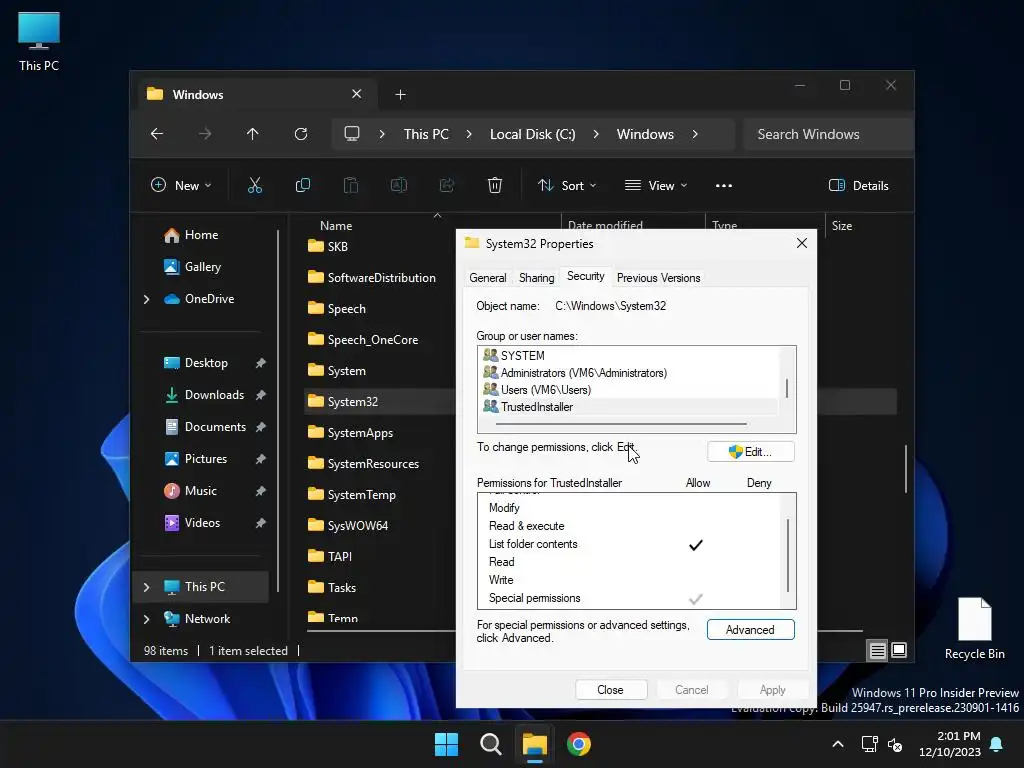Click the chevron after This PC in path

[x=469, y=134]
